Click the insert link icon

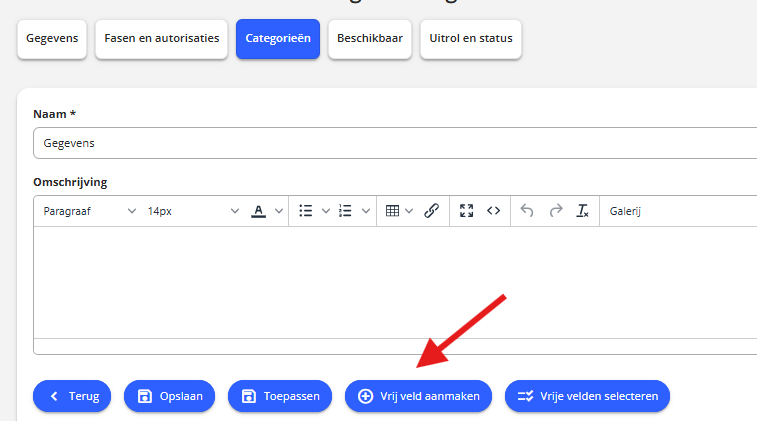pos(432,211)
